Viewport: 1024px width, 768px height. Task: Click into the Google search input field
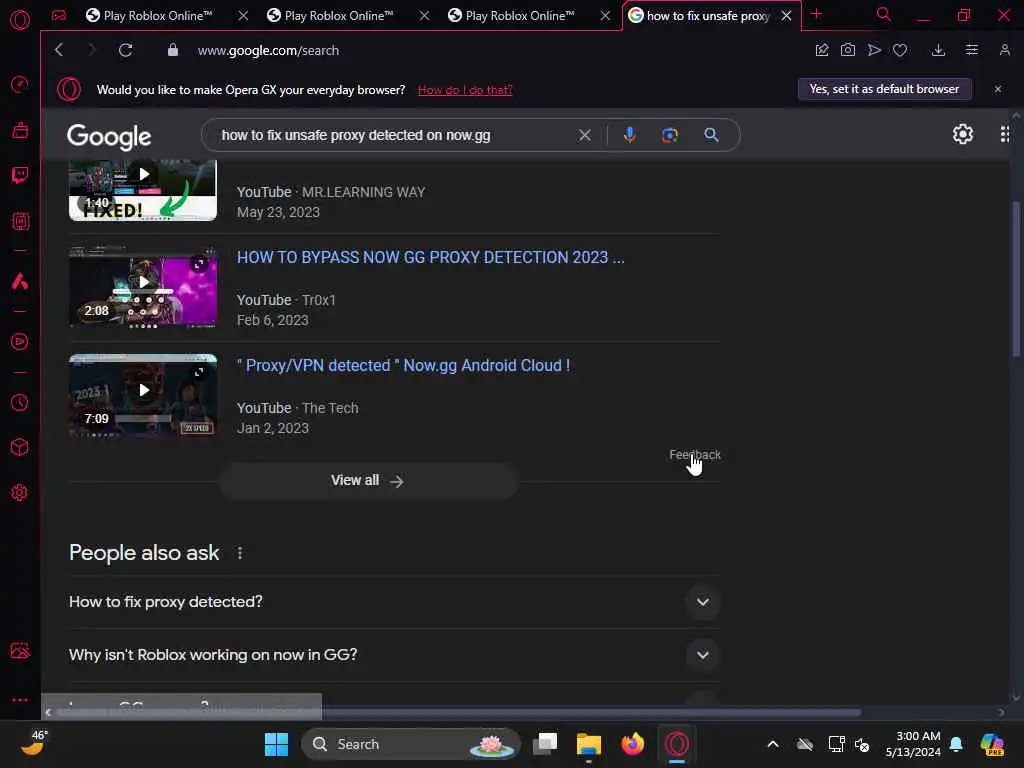[x=393, y=135]
